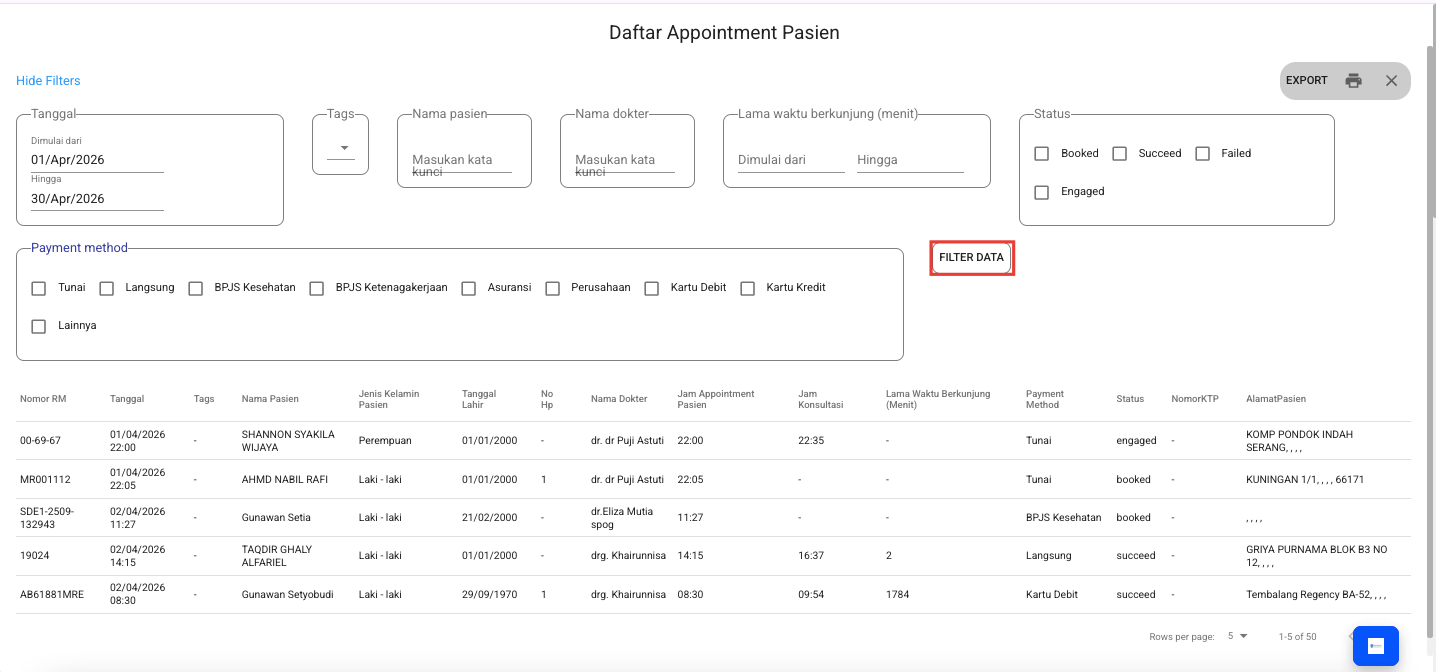
Task: Open the Dimulai dari date picker field
Action: 97,160
